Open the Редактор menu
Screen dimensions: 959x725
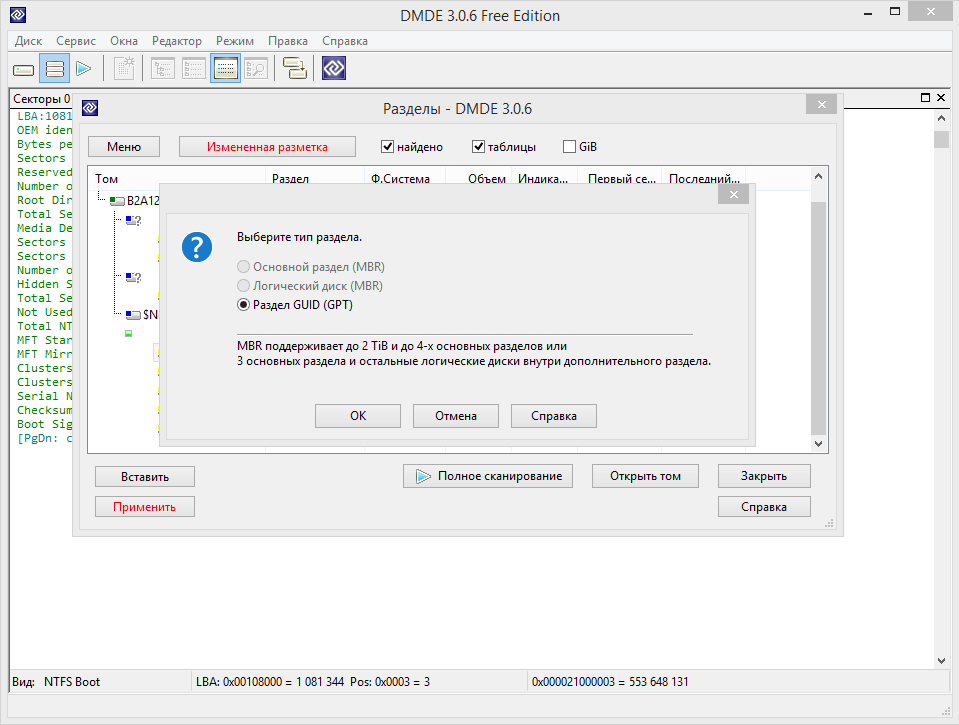click(177, 41)
